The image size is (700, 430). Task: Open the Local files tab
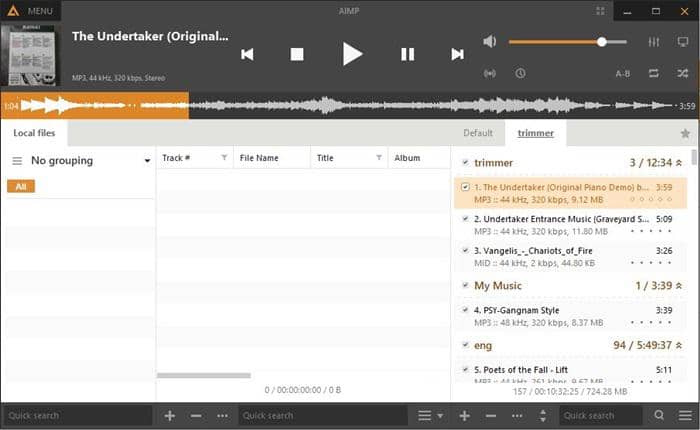pos(34,133)
